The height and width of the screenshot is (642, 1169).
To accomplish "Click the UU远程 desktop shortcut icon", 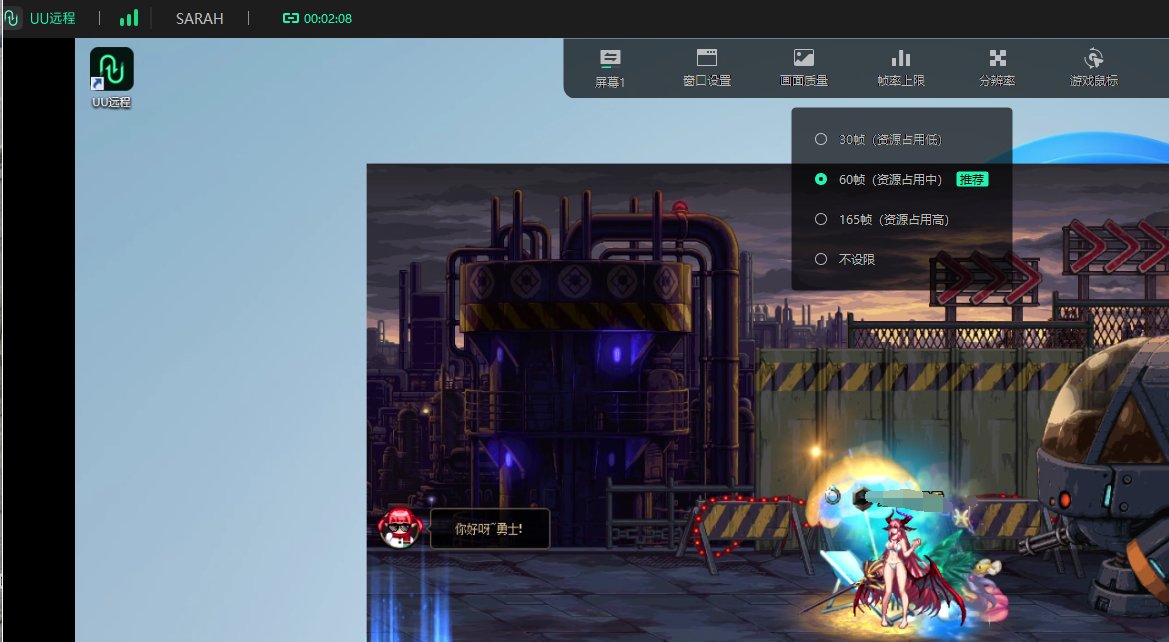I will pos(111,78).
